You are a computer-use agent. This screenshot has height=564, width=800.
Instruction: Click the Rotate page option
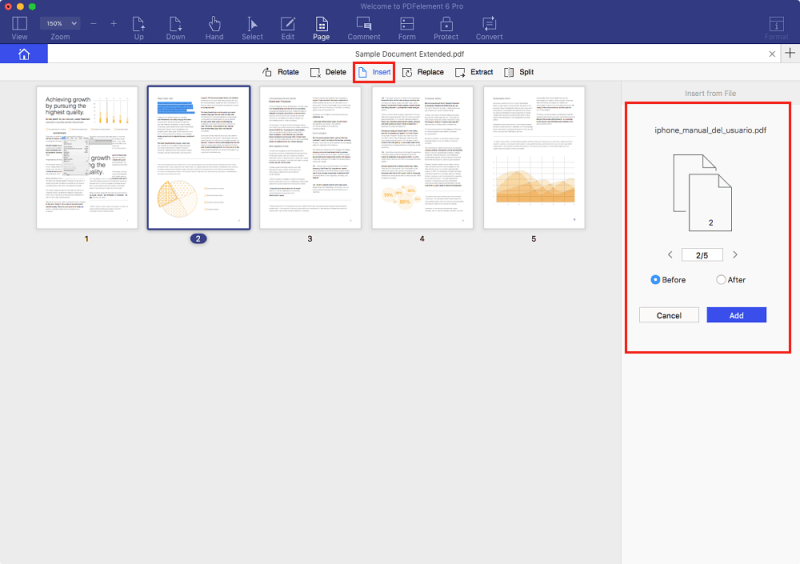(x=281, y=72)
